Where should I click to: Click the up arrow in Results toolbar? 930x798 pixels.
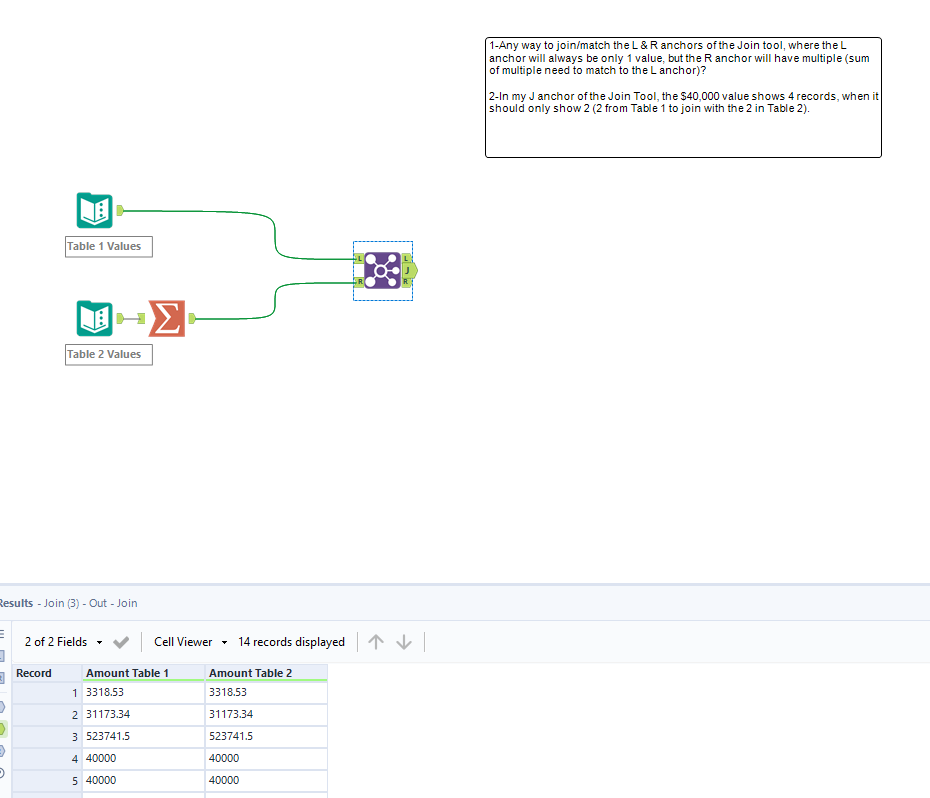pos(375,642)
